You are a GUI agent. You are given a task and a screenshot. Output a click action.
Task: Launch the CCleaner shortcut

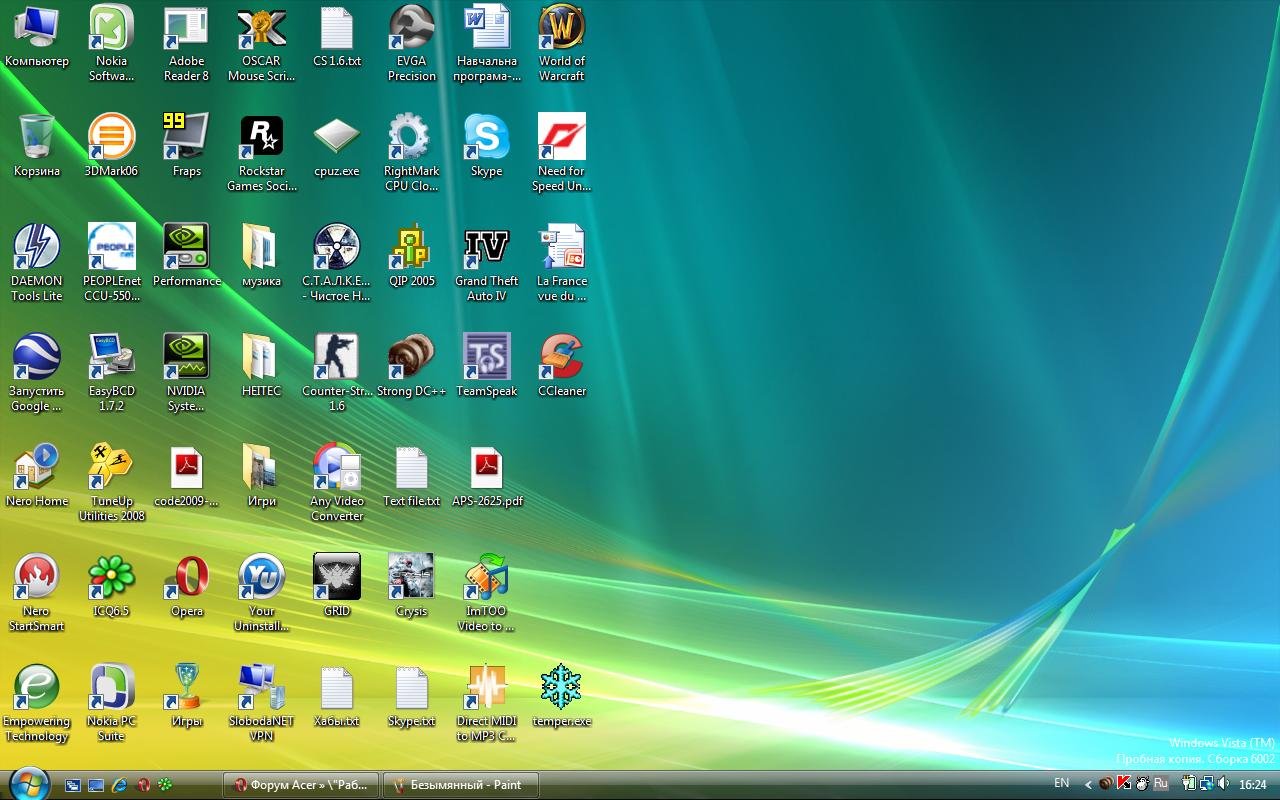[x=562, y=357]
